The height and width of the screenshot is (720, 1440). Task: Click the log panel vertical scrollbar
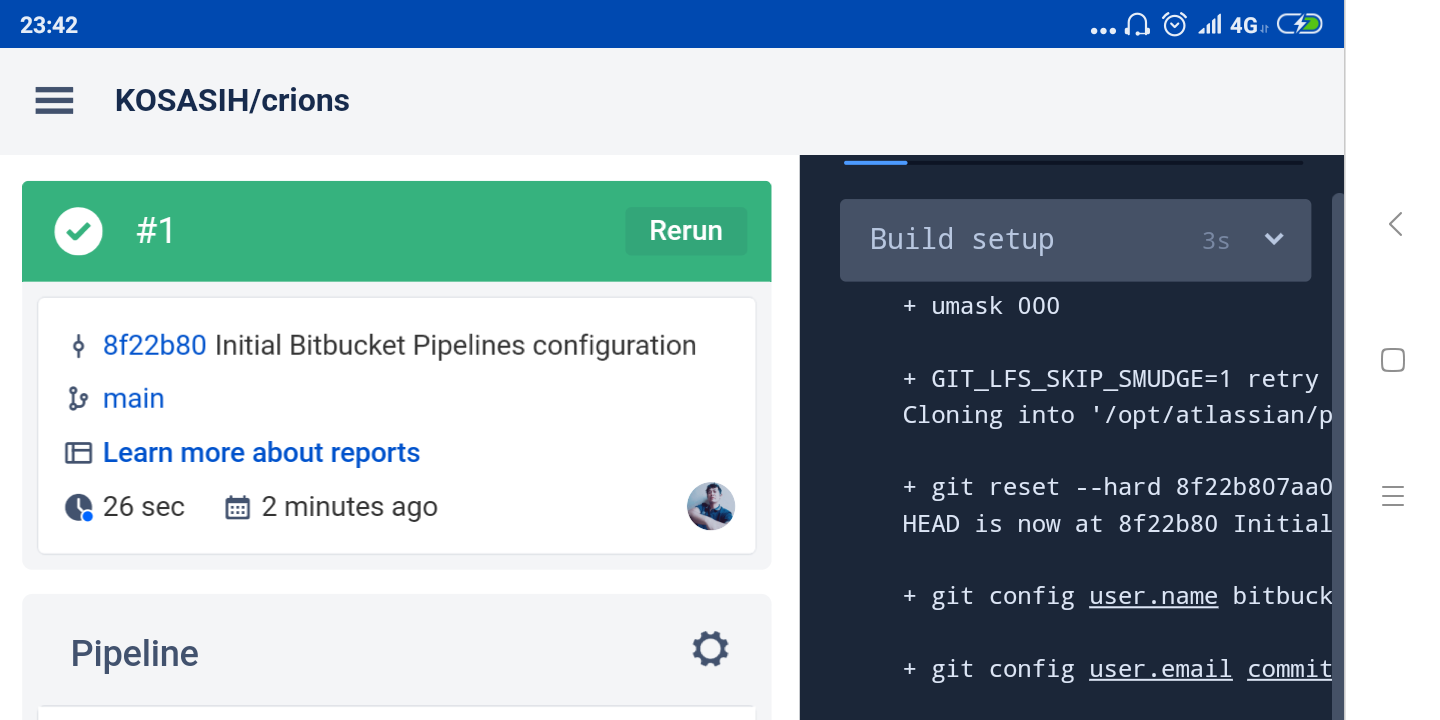pyautogui.click(x=1338, y=450)
